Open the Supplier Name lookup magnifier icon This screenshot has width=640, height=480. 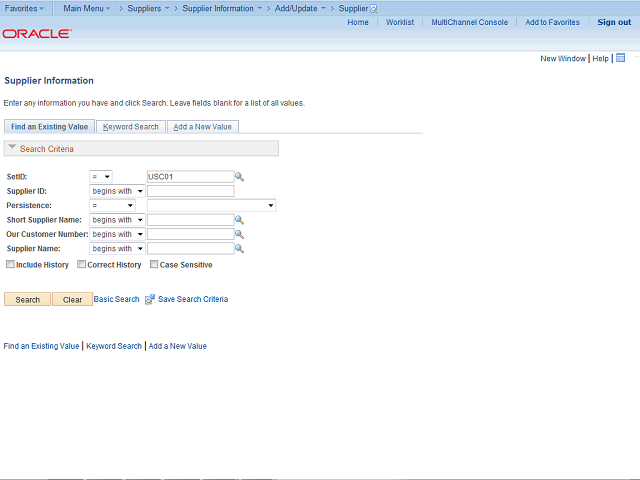[x=239, y=249]
